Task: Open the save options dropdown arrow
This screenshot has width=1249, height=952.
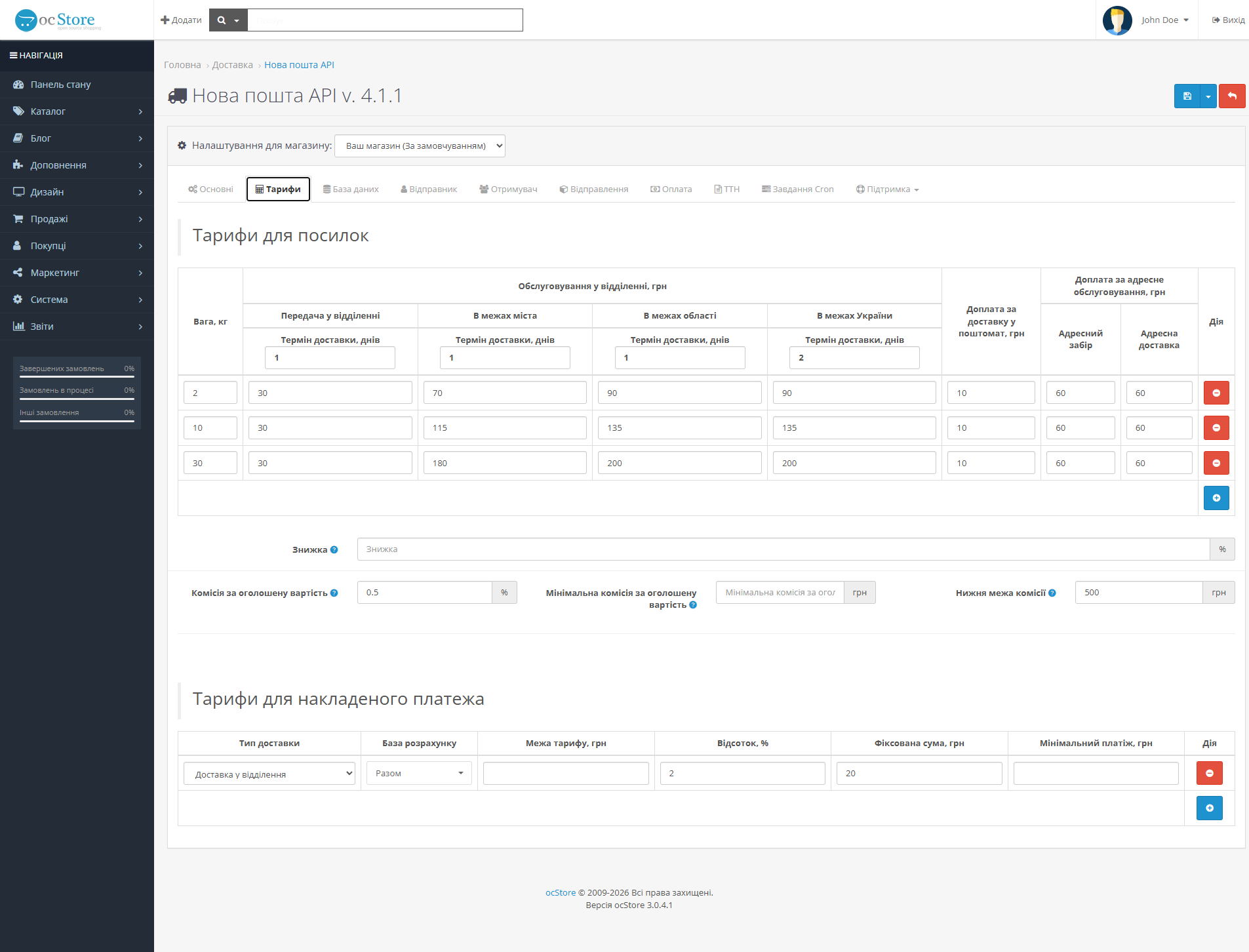Action: pyautogui.click(x=1208, y=96)
